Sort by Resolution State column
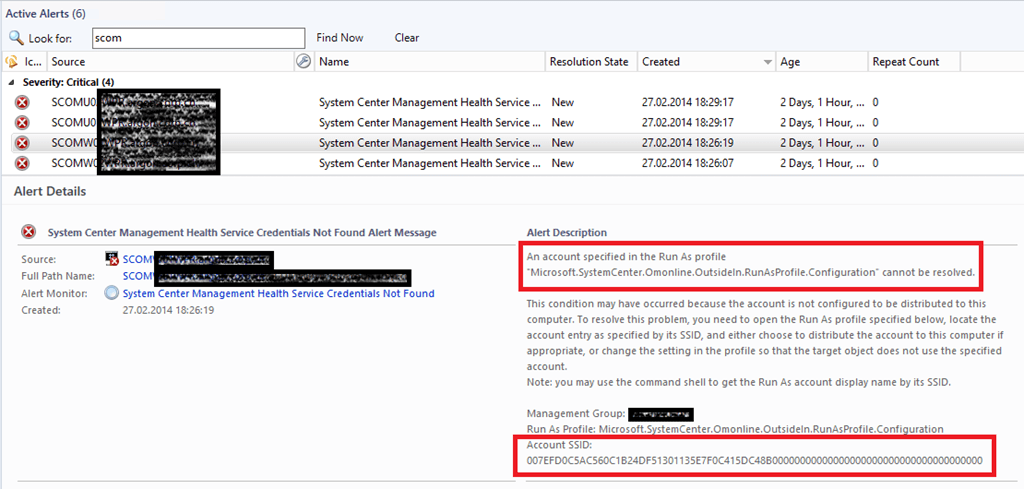 [x=591, y=62]
